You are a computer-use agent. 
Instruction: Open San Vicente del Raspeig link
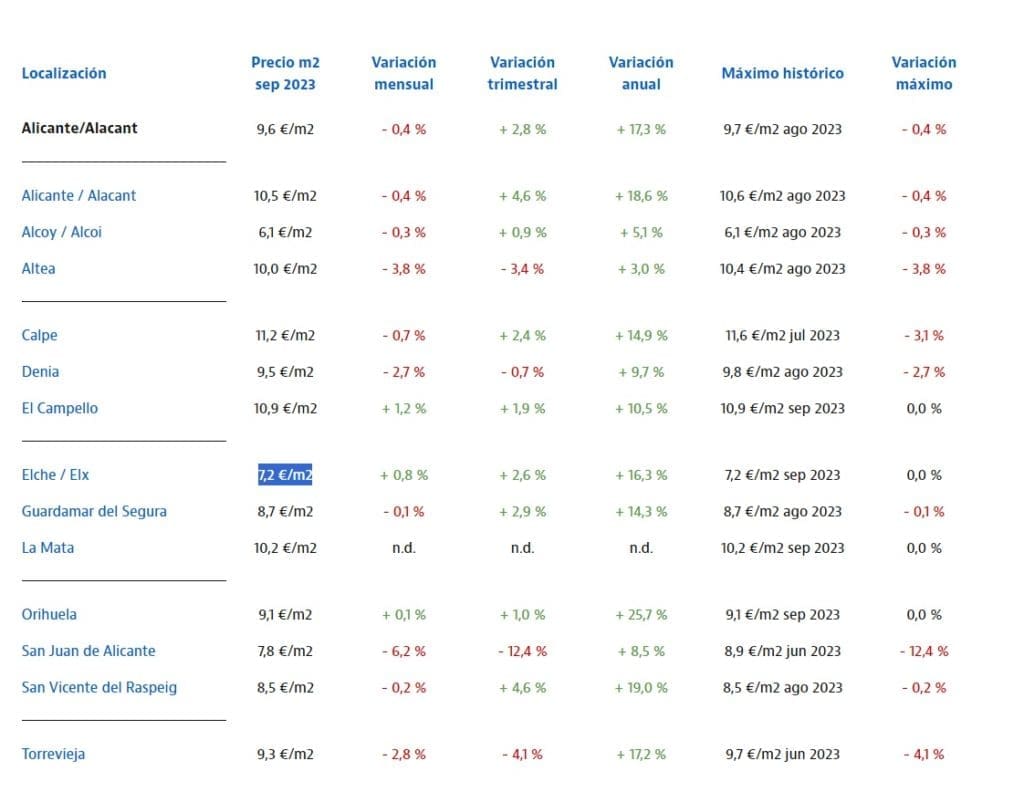[99, 688]
